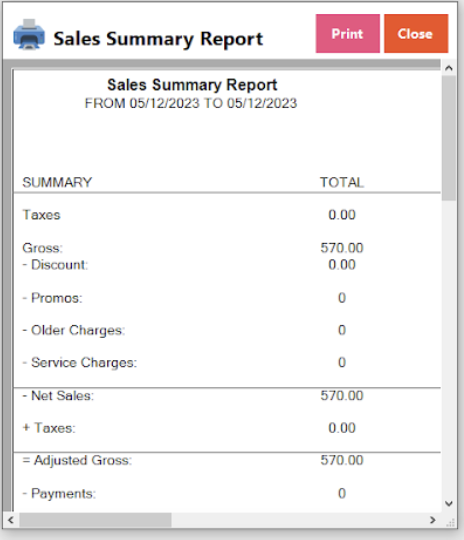Image resolution: width=464 pixels, height=540 pixels.
Task: Click the horizontal scrollbar right arrow
Action: coord(433,520)
